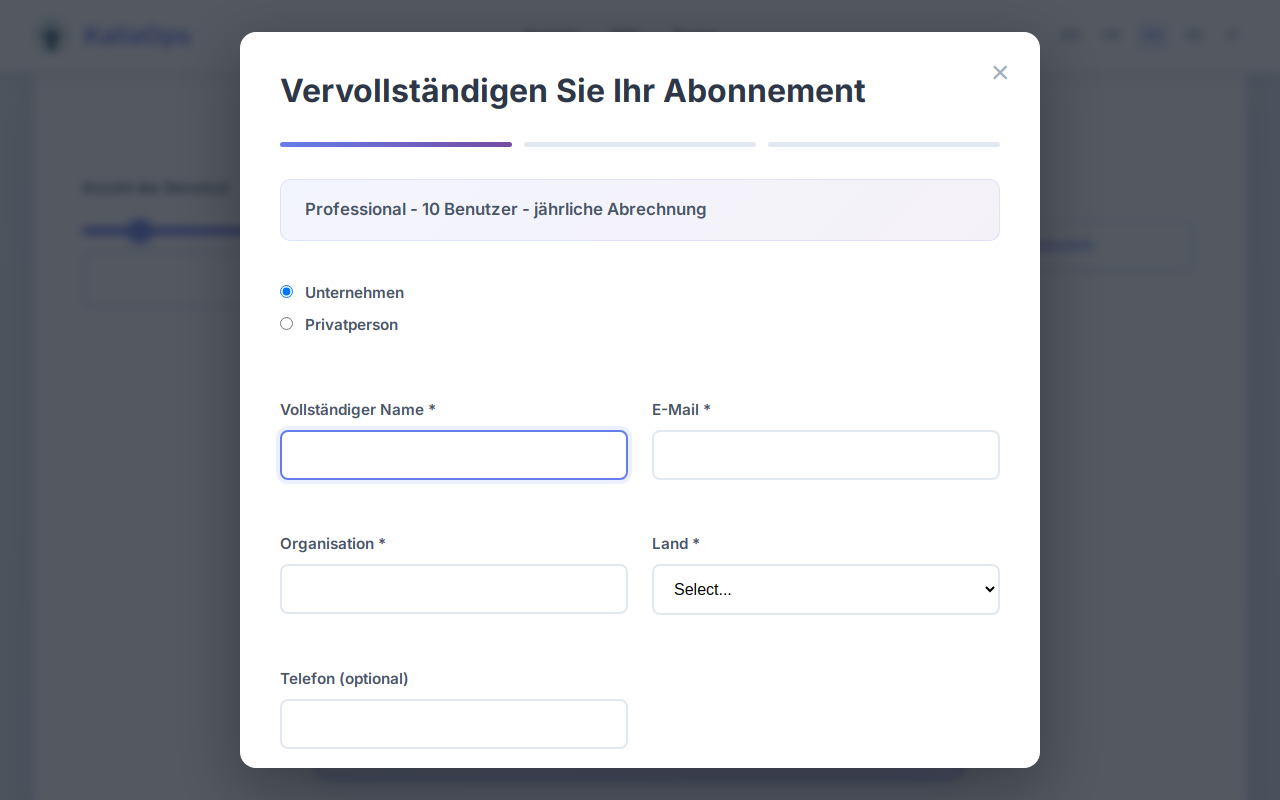Click the completed purple progress step
The width and height of the screenshot is (1280, 800).
pyautogui.click(x=396, y=144)
